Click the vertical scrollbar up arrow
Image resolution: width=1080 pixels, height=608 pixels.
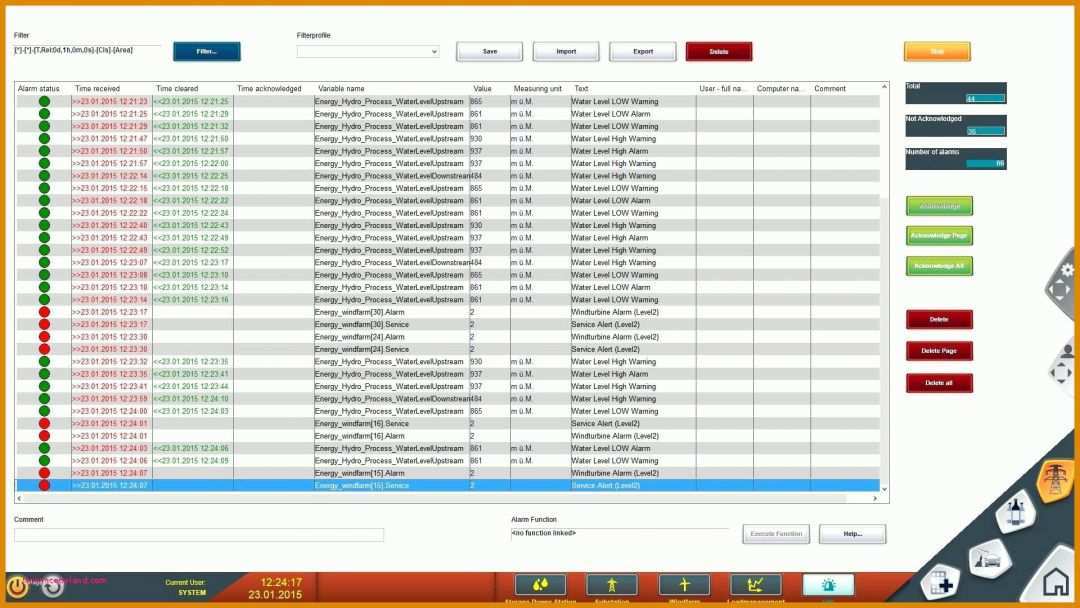(884, 87)
